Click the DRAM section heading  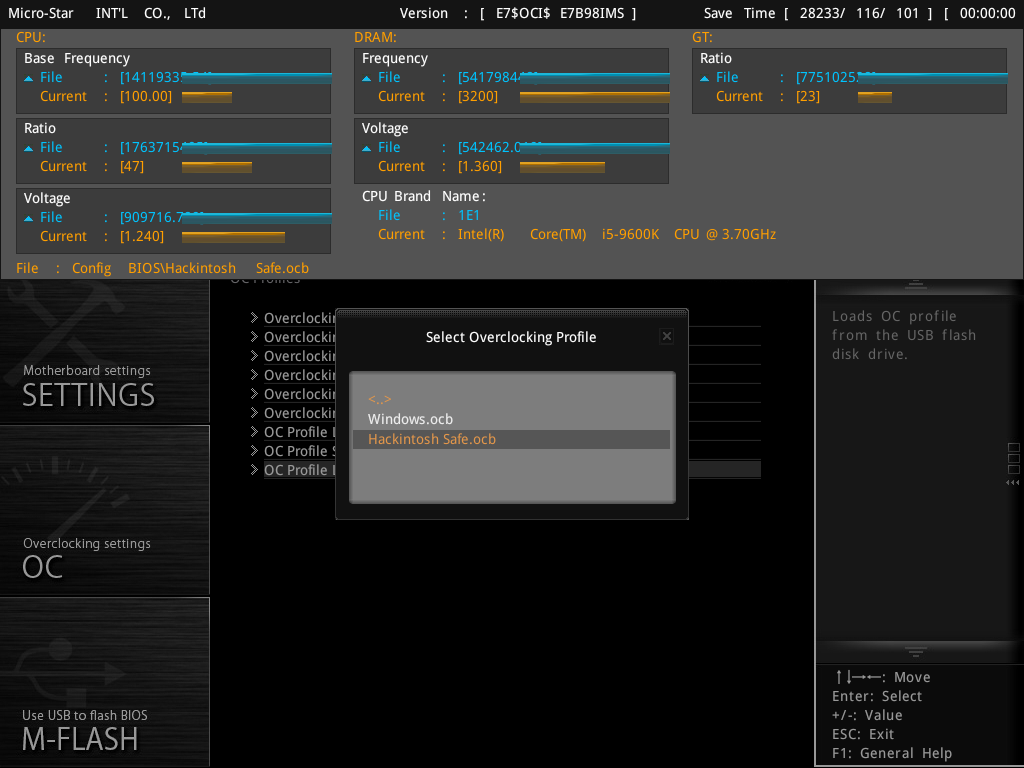[x=375, y=37]
